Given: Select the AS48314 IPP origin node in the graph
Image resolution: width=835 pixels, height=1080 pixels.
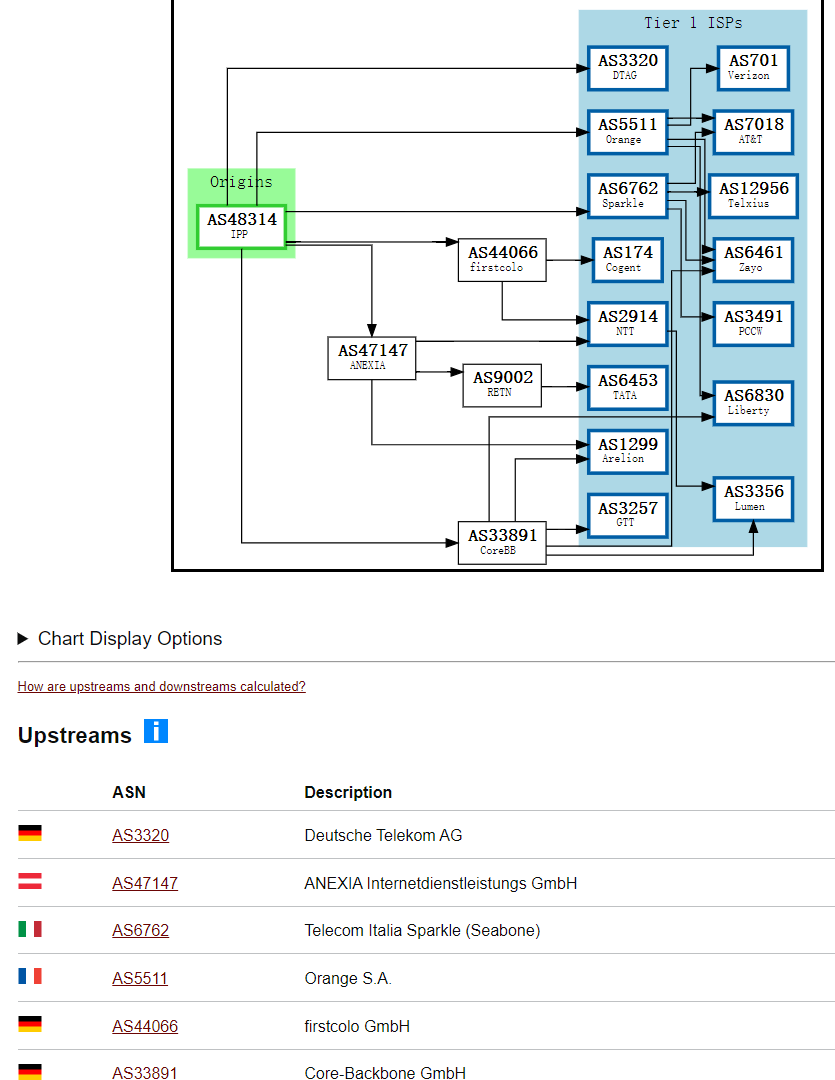Looking at the screenshot, I should 241,227.
